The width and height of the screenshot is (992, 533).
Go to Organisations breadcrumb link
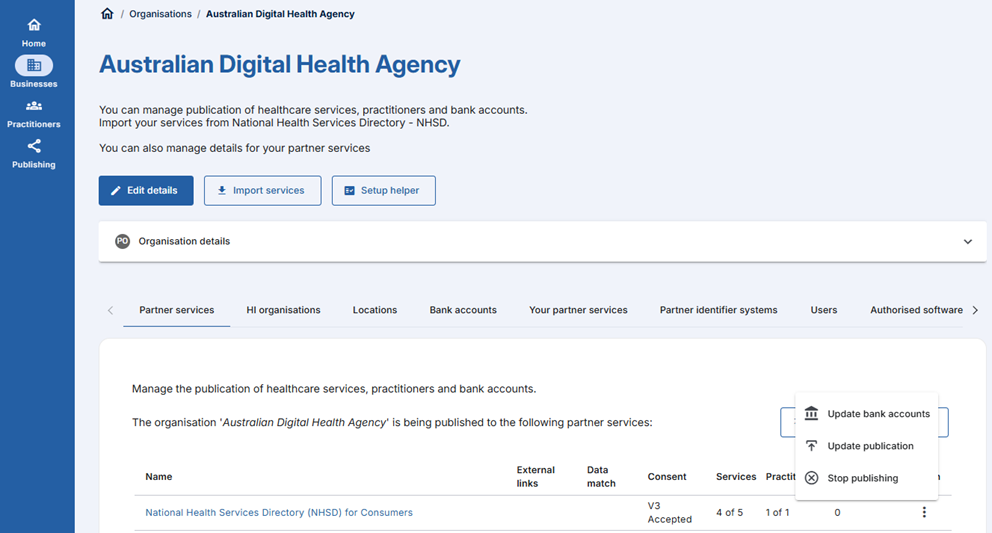pos(160,14)
